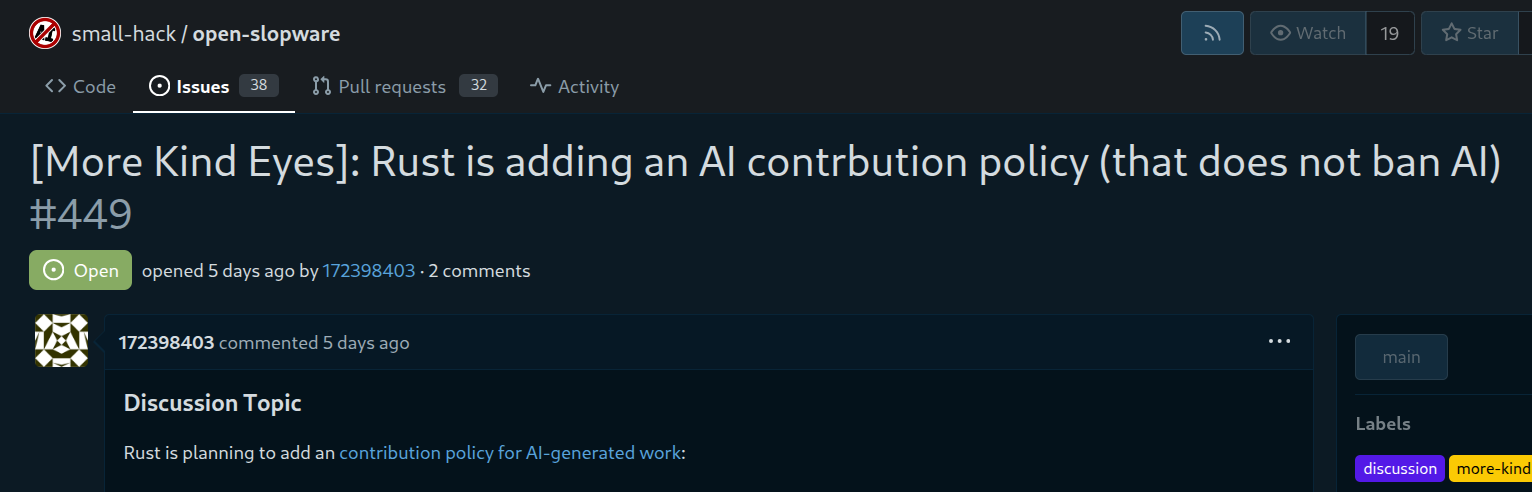Star this repository
Image resolution: width=1532 pixels, height=492 pixels.
tap(1470, 33)
